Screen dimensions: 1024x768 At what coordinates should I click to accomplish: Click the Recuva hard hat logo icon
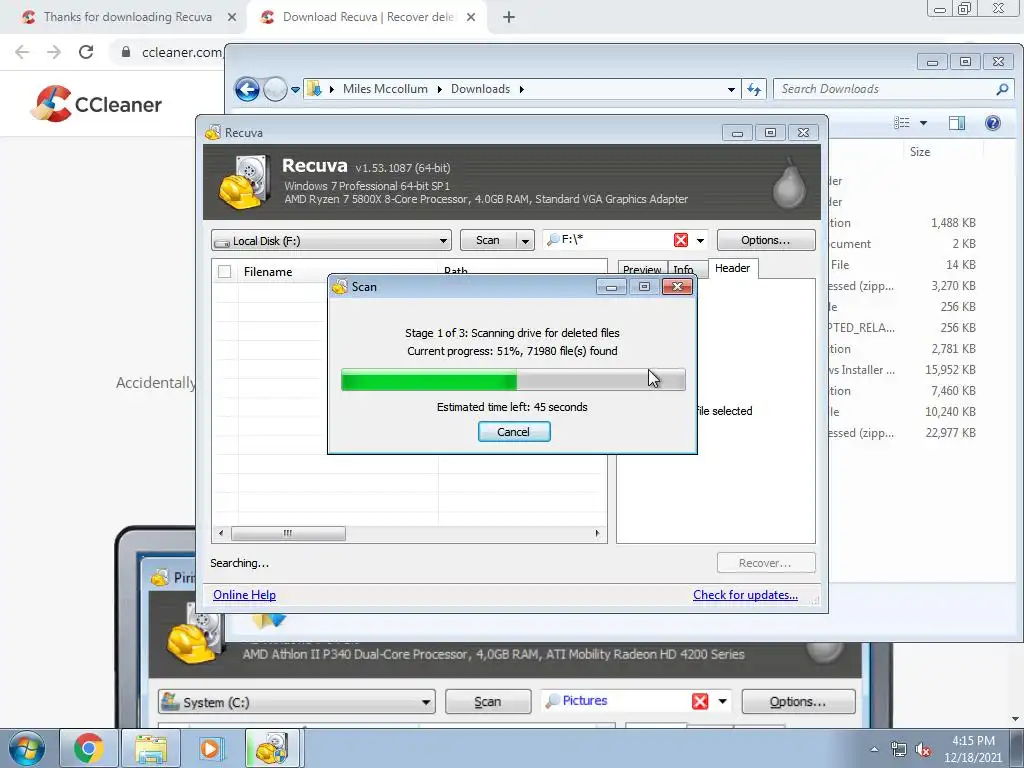click(x=244, y=182)
